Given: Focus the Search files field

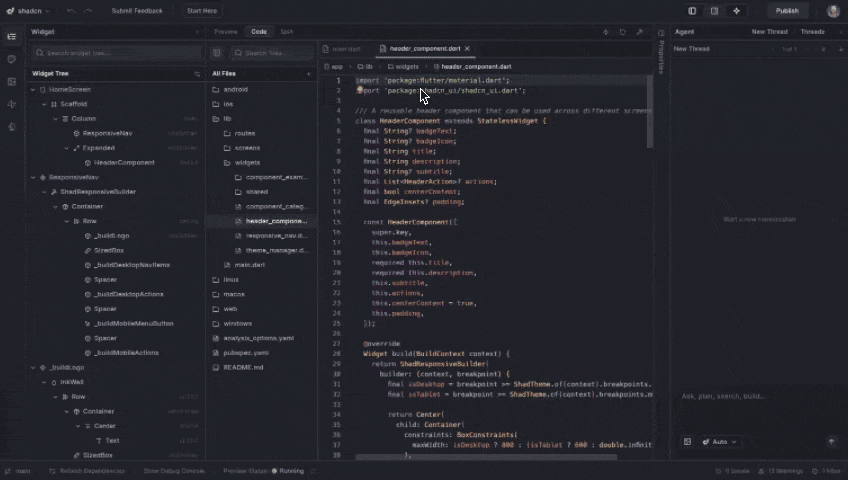Looking at the screenshot, I should pos(271,53).
